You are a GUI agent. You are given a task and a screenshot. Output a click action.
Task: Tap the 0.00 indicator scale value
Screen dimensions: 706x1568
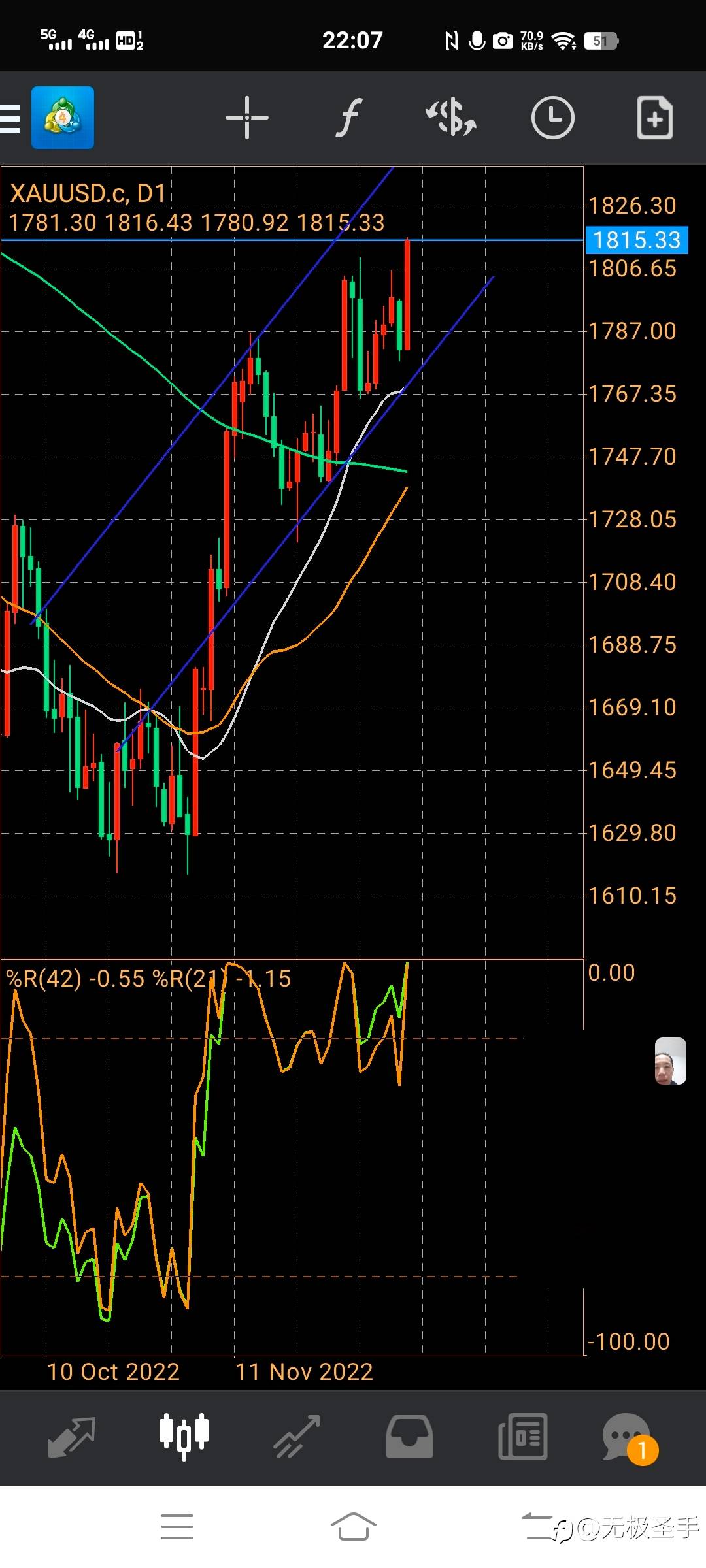pos(612,972)
